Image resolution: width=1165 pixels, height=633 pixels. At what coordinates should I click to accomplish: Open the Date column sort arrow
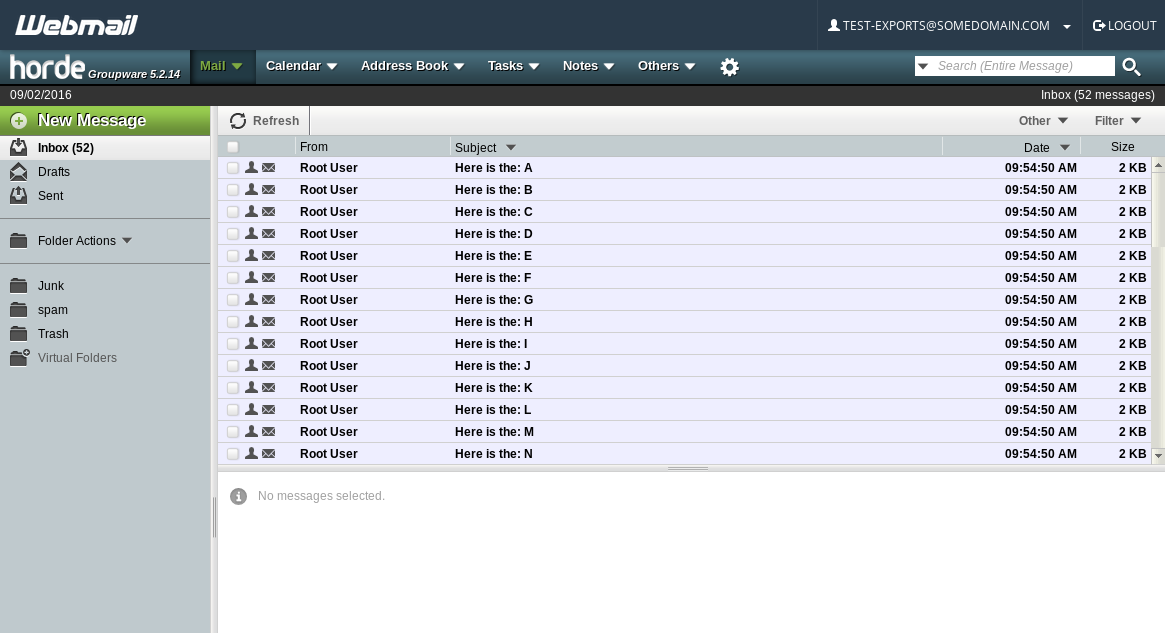pyautogui.click(x=1065, y=147)
